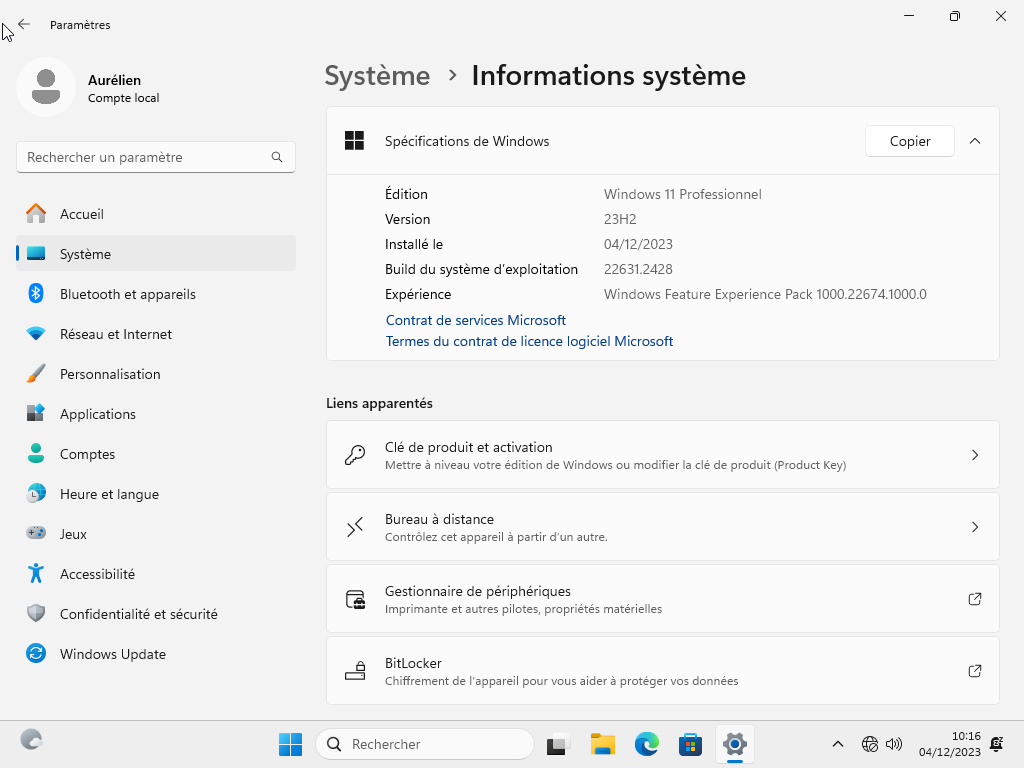Click the Bureau à distance icon
The image size is (1024, 768).
[355, 526]
